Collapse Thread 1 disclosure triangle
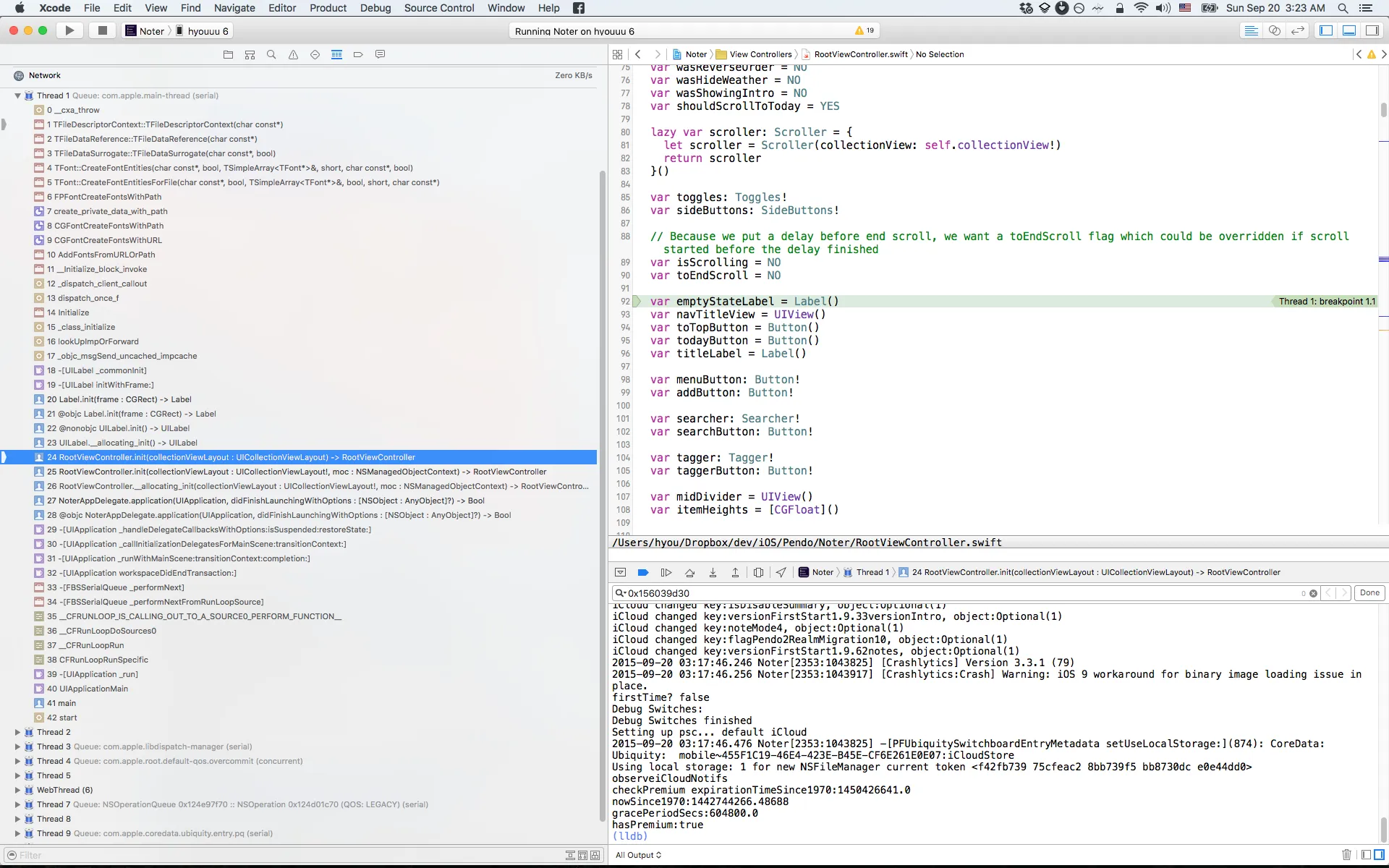 tap(17, 95)
